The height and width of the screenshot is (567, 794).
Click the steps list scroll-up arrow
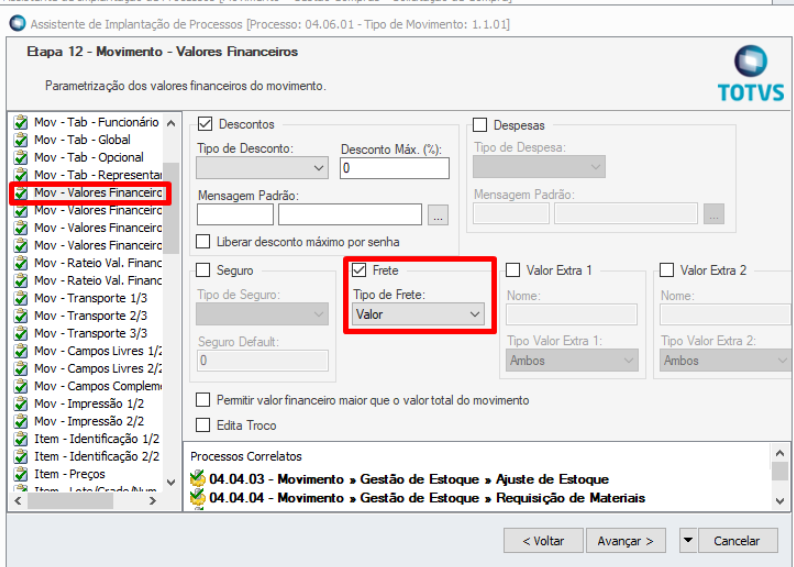pos(171,123)
